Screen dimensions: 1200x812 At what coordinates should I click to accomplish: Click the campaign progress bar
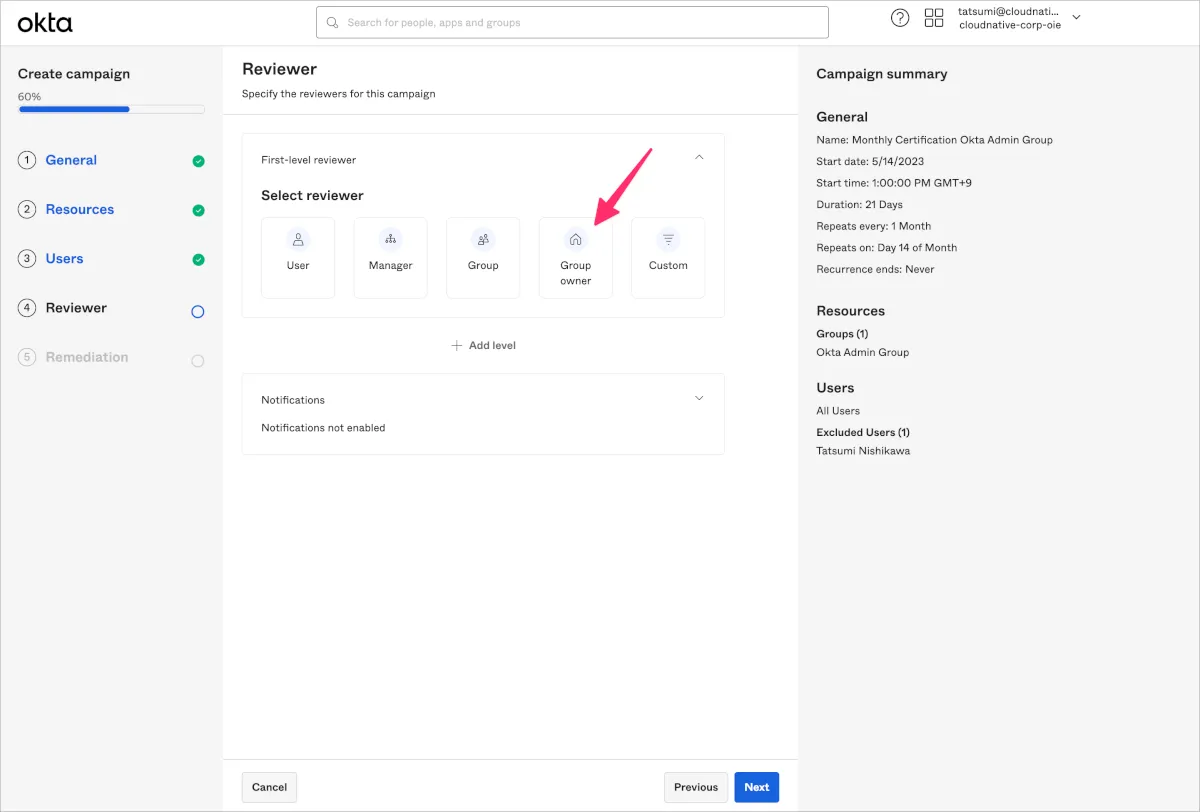(111, 109)
